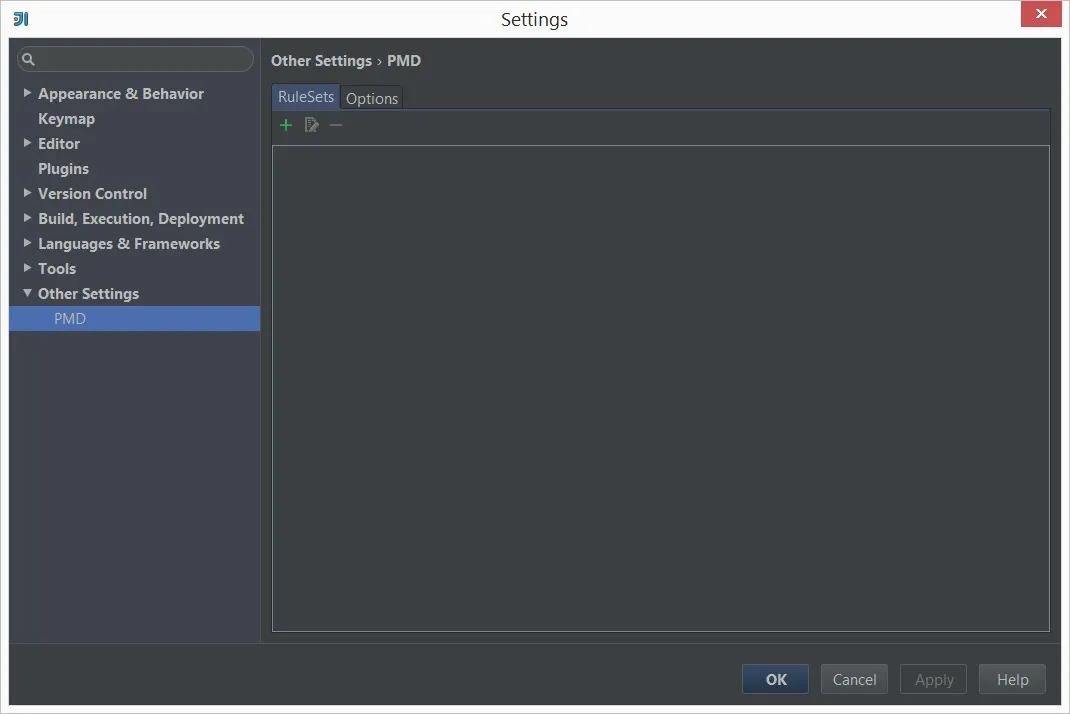This screenshot has height=714, width=1070.
Task: Switch to the RuleSets tab
Action: point(306,97)
